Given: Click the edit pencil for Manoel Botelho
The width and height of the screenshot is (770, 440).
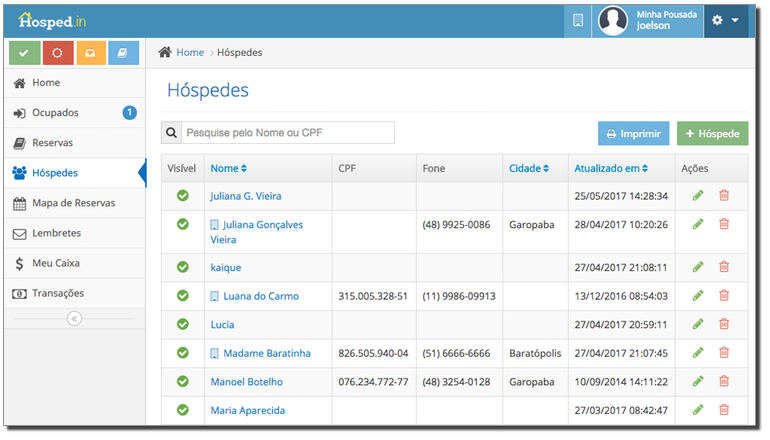Looking at the screenshot, I should point(698,382).
